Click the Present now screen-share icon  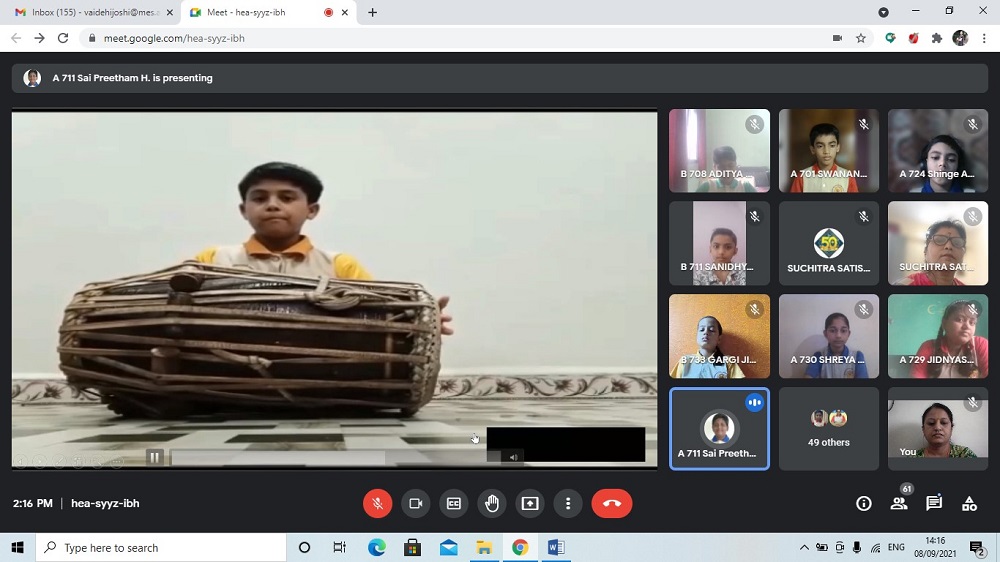[530, 504]
